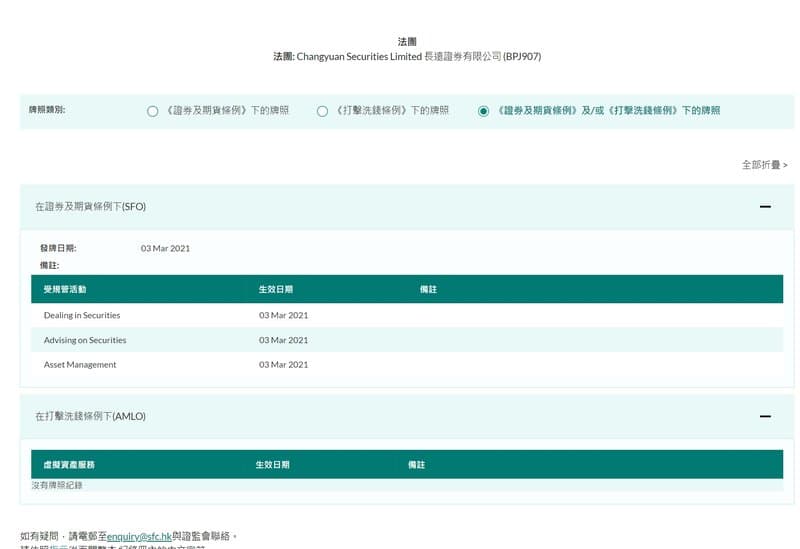Click Advising on Securities effective date
The width and height of the screenshot is (800, 549).
tap(284, 340)
